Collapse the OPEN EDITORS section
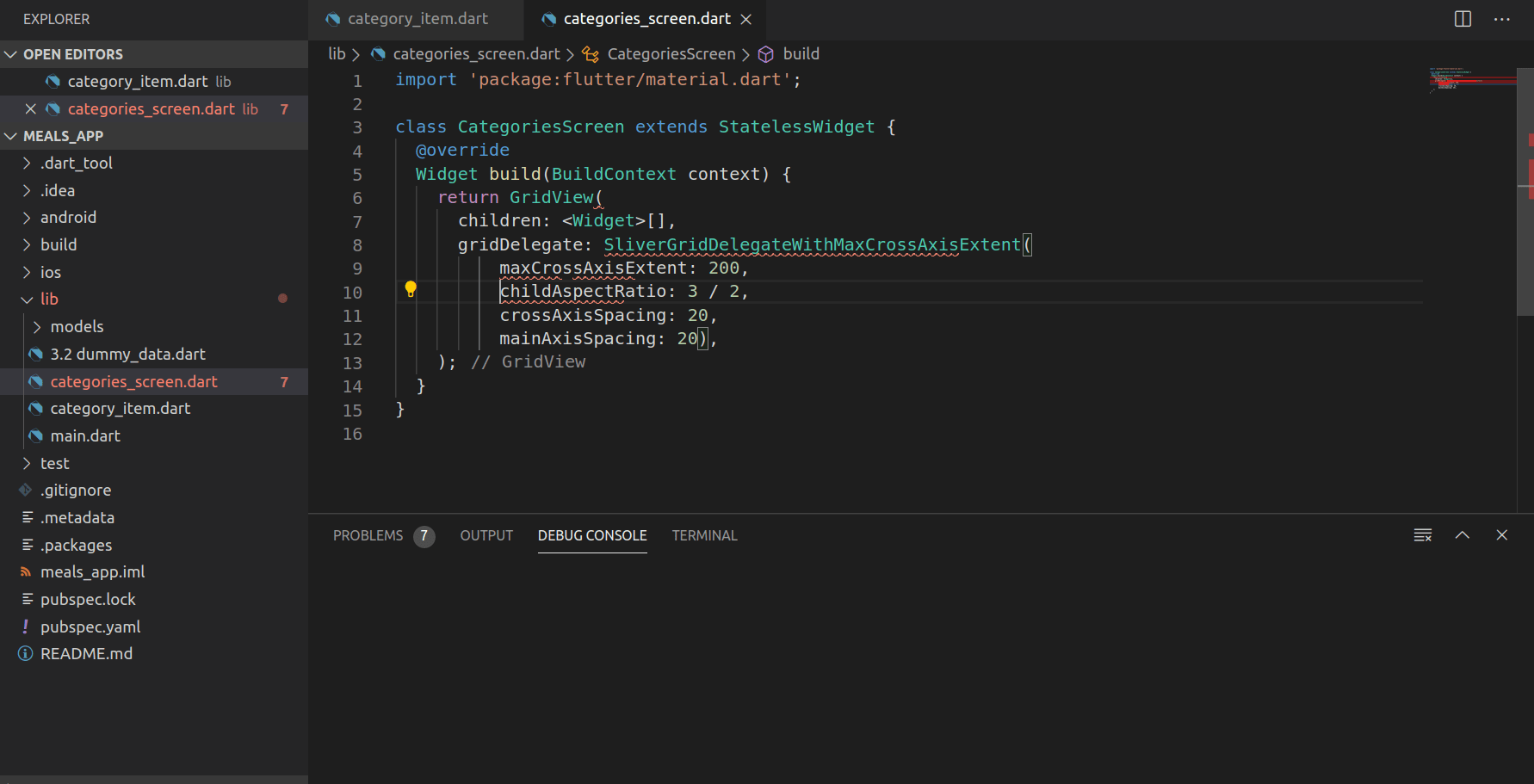The width and height of the screenshot is (1534, 784). pos(11,54)
